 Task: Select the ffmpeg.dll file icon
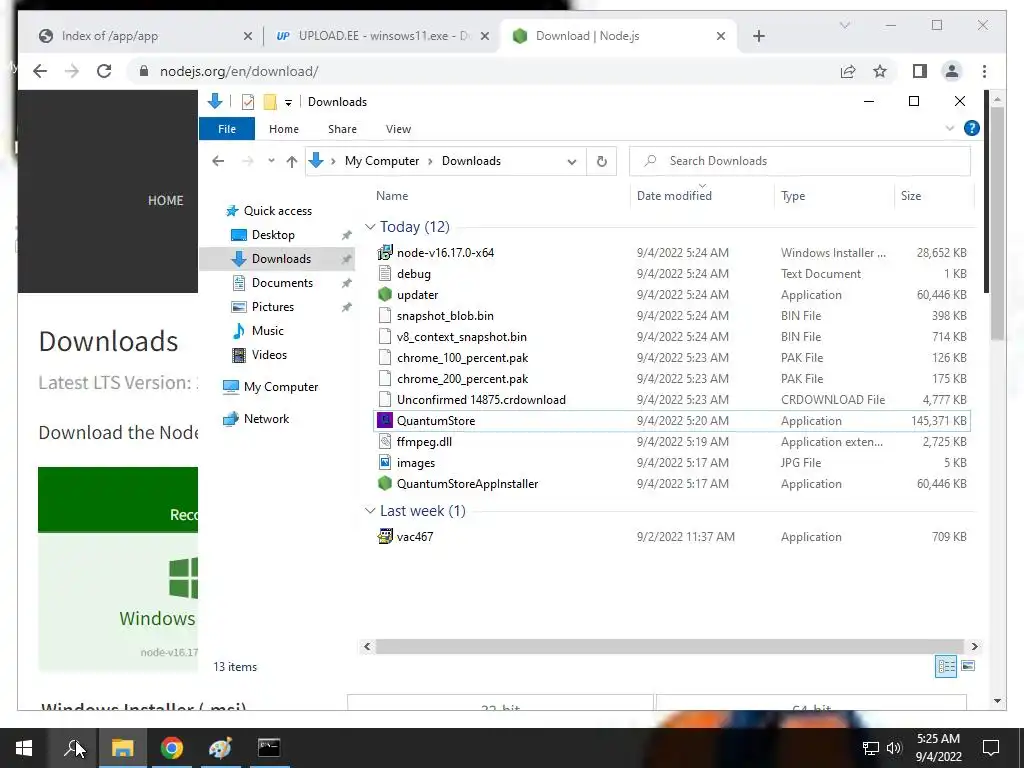(x=385, y=441)
